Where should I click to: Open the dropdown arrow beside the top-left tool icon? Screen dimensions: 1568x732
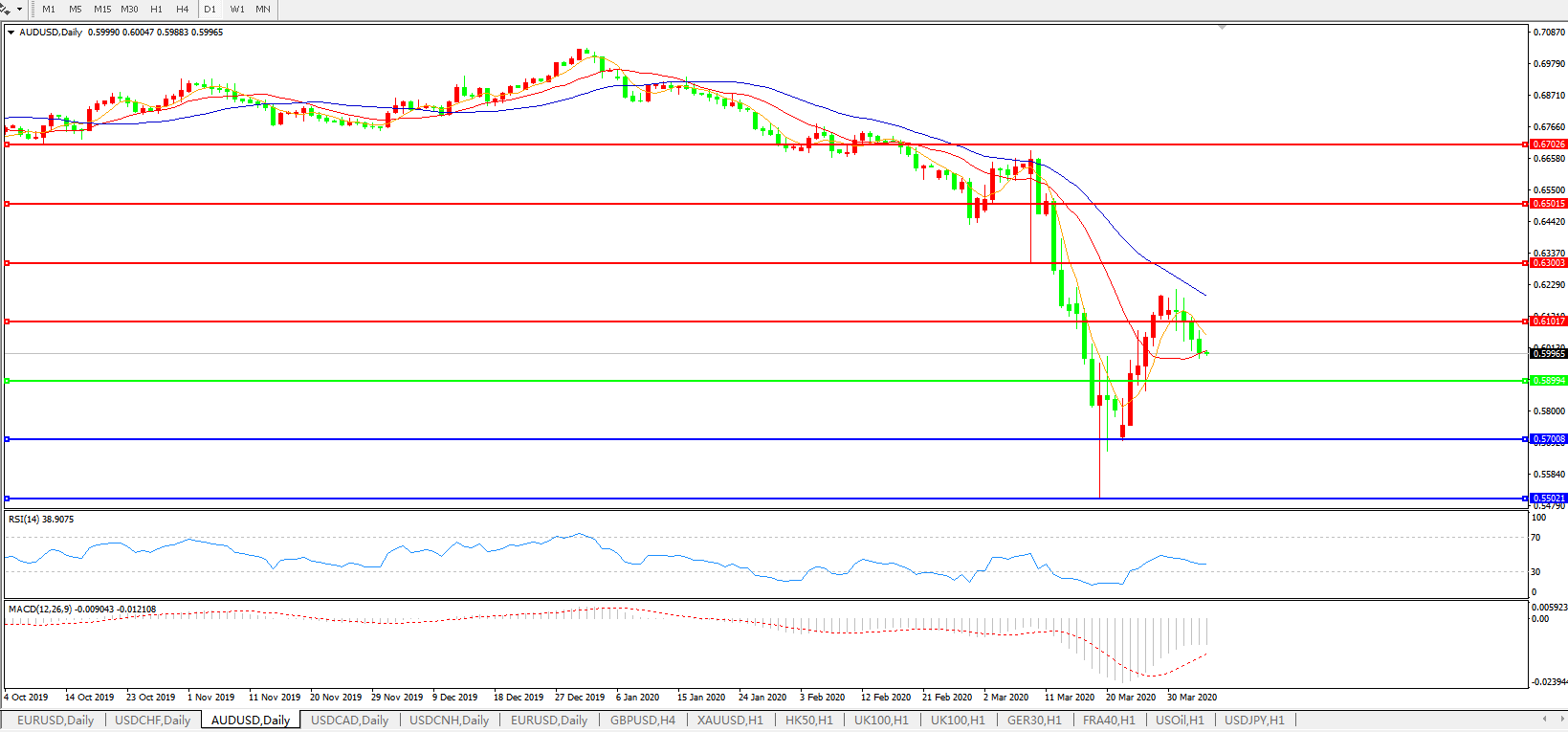(x=19, y=10)
